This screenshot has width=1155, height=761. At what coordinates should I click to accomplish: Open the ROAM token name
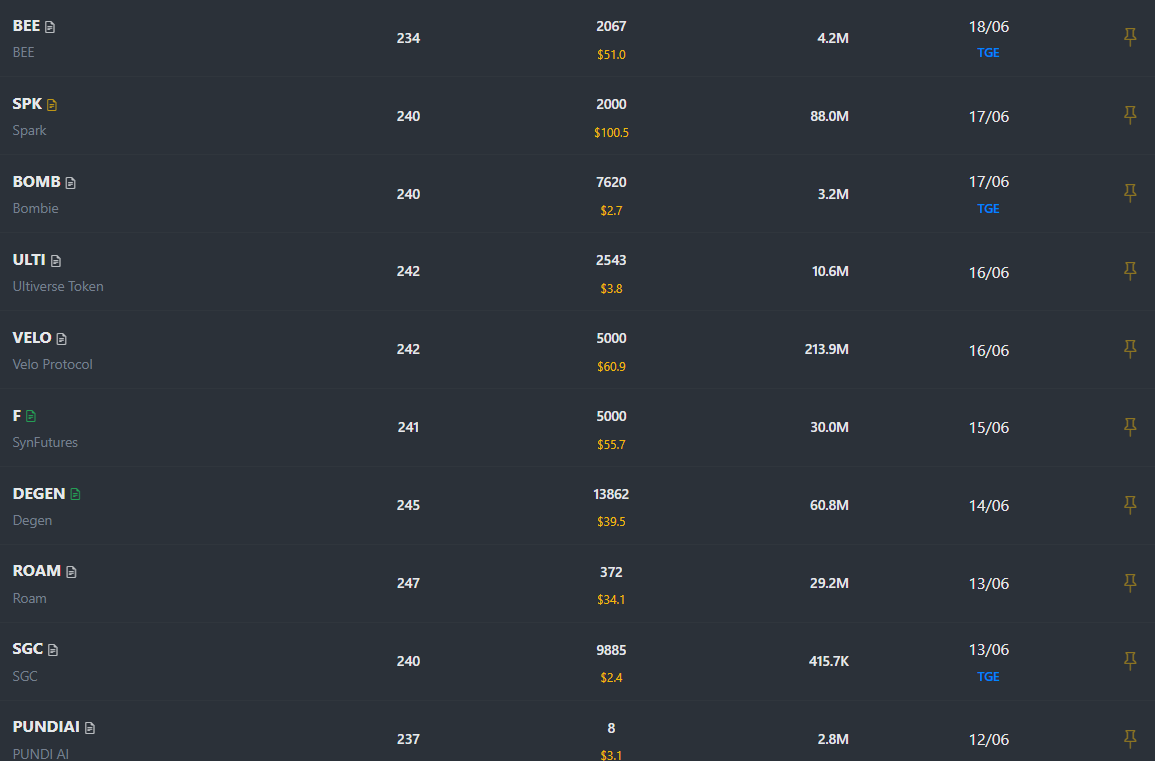tap(37, 571)
